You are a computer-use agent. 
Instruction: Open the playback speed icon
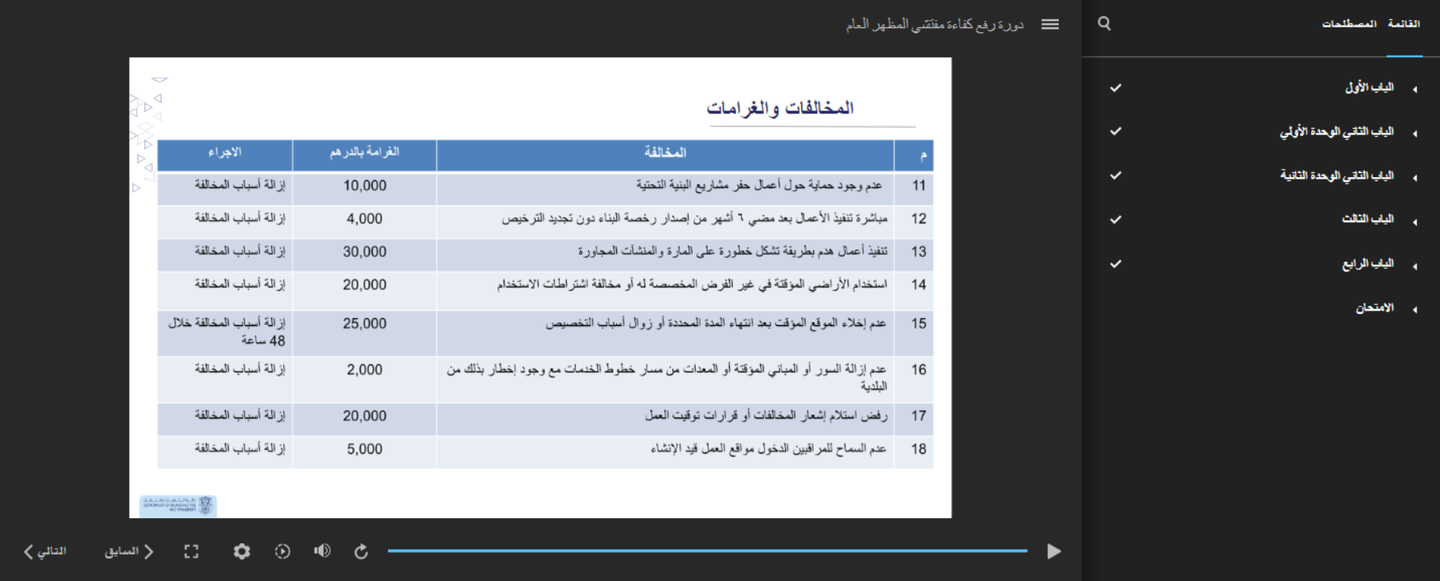(283, 551)
